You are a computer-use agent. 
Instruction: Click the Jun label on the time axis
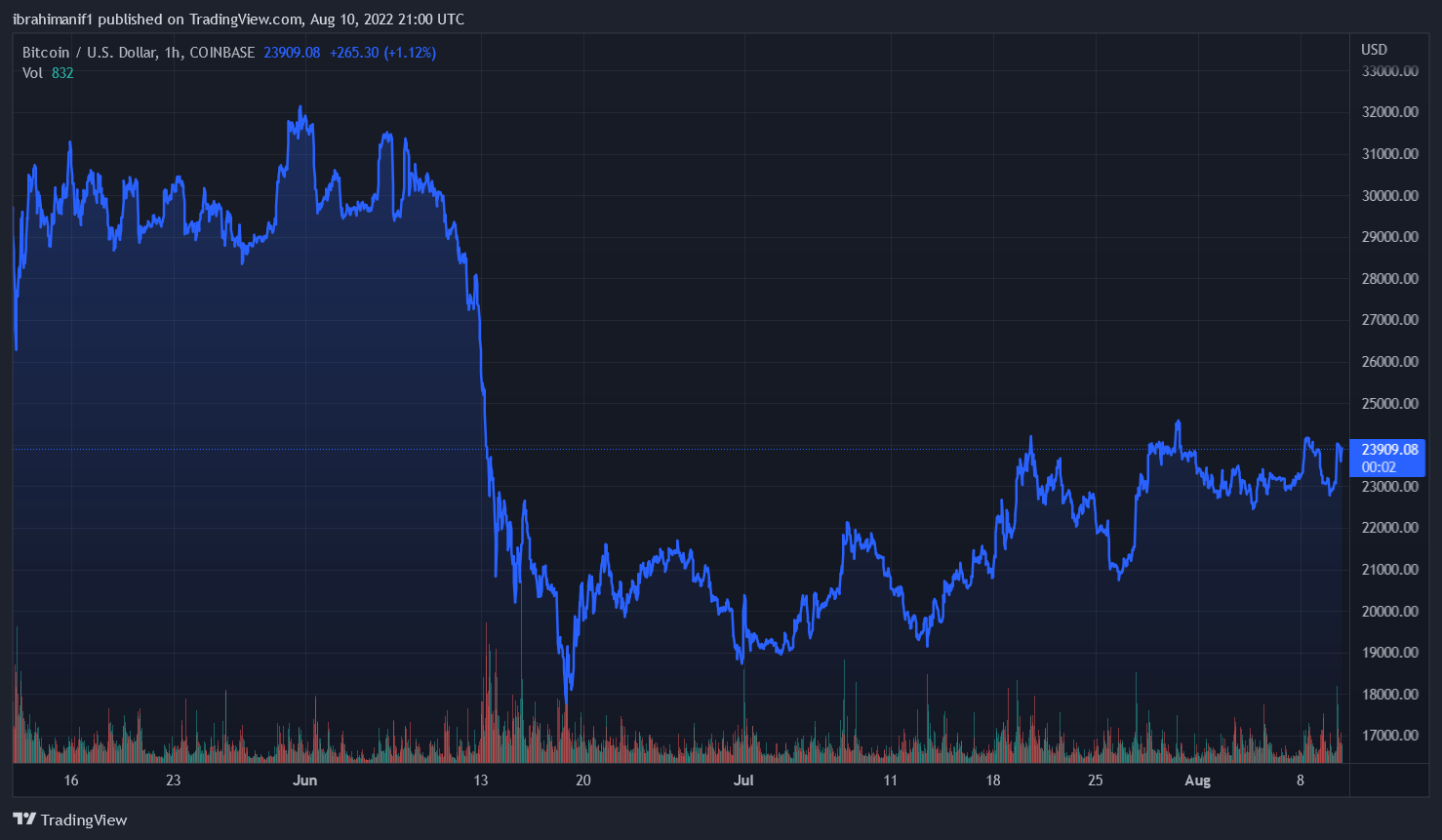(x=304, y=780)
